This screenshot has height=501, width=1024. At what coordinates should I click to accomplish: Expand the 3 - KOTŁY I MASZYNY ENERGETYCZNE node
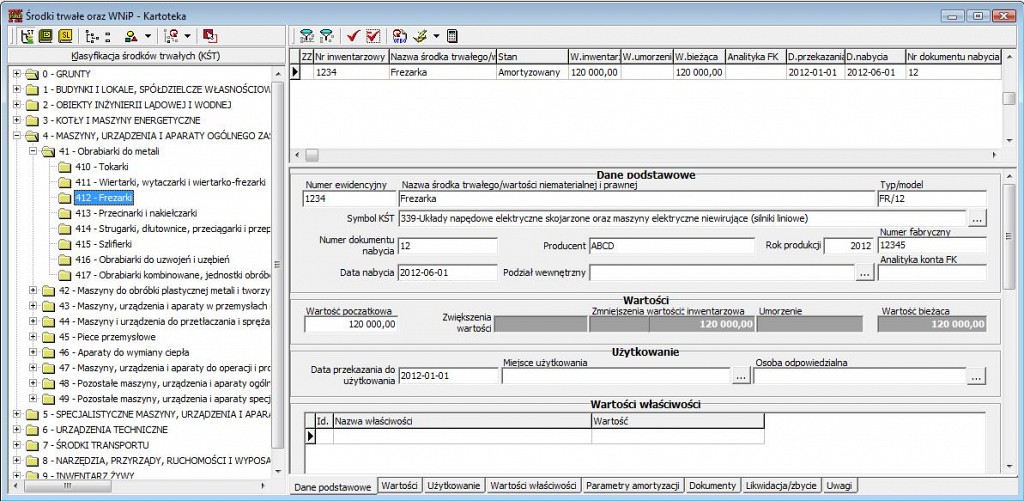click(x=16, y=120)
